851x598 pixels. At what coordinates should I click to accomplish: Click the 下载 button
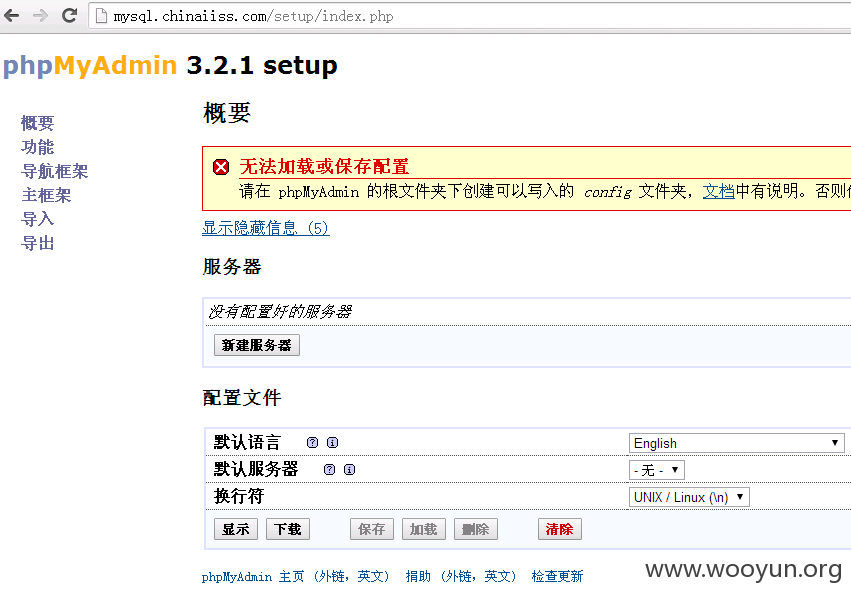tap(288, 529)
